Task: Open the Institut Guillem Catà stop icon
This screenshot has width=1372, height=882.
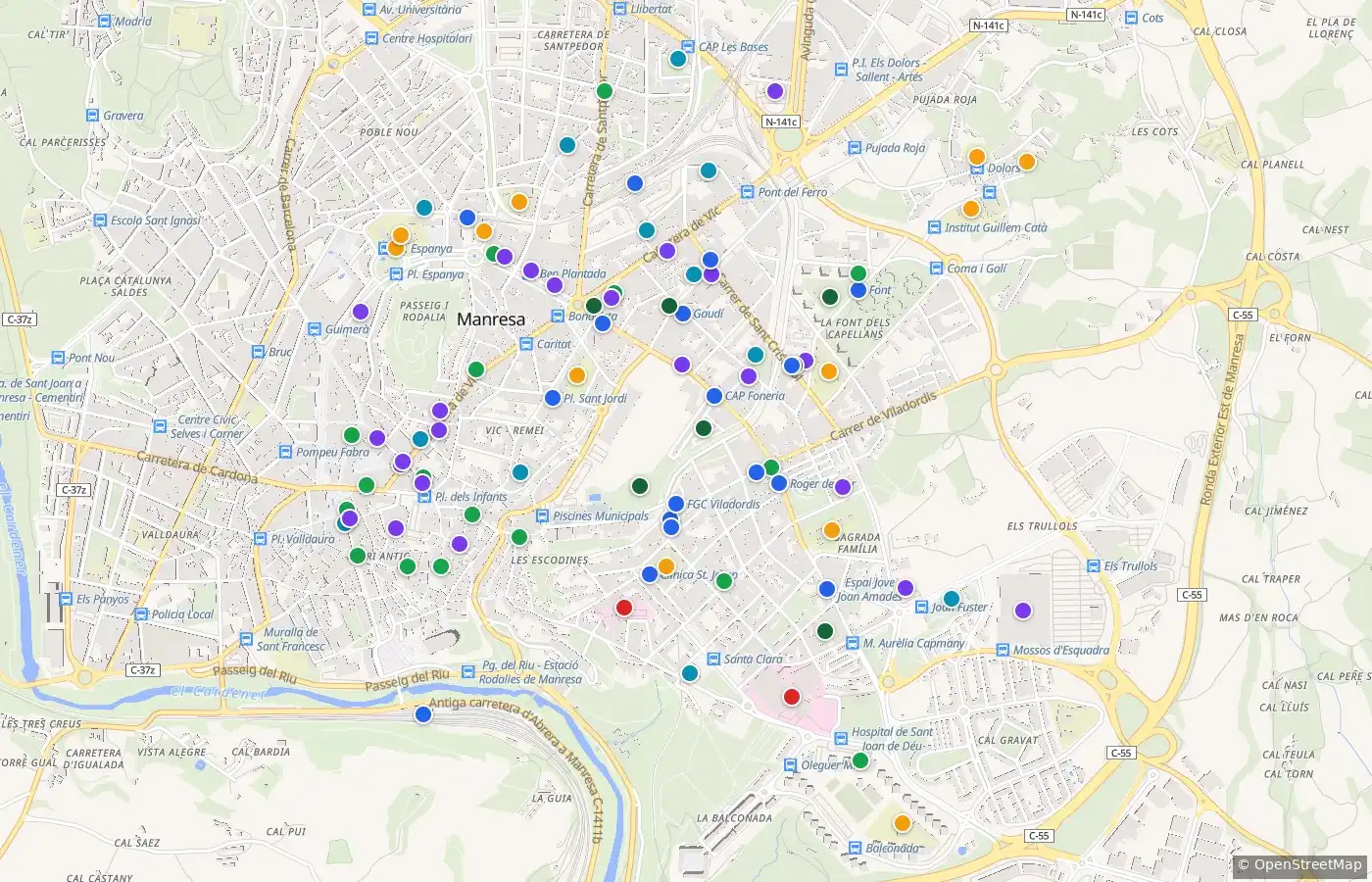Action: (935, 227)
